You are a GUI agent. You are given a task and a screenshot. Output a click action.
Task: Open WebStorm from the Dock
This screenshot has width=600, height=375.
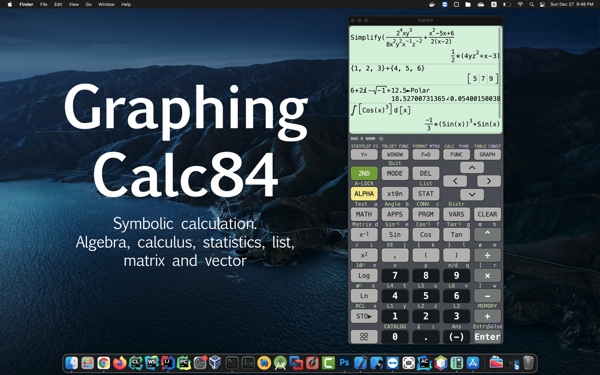(152, 363)
